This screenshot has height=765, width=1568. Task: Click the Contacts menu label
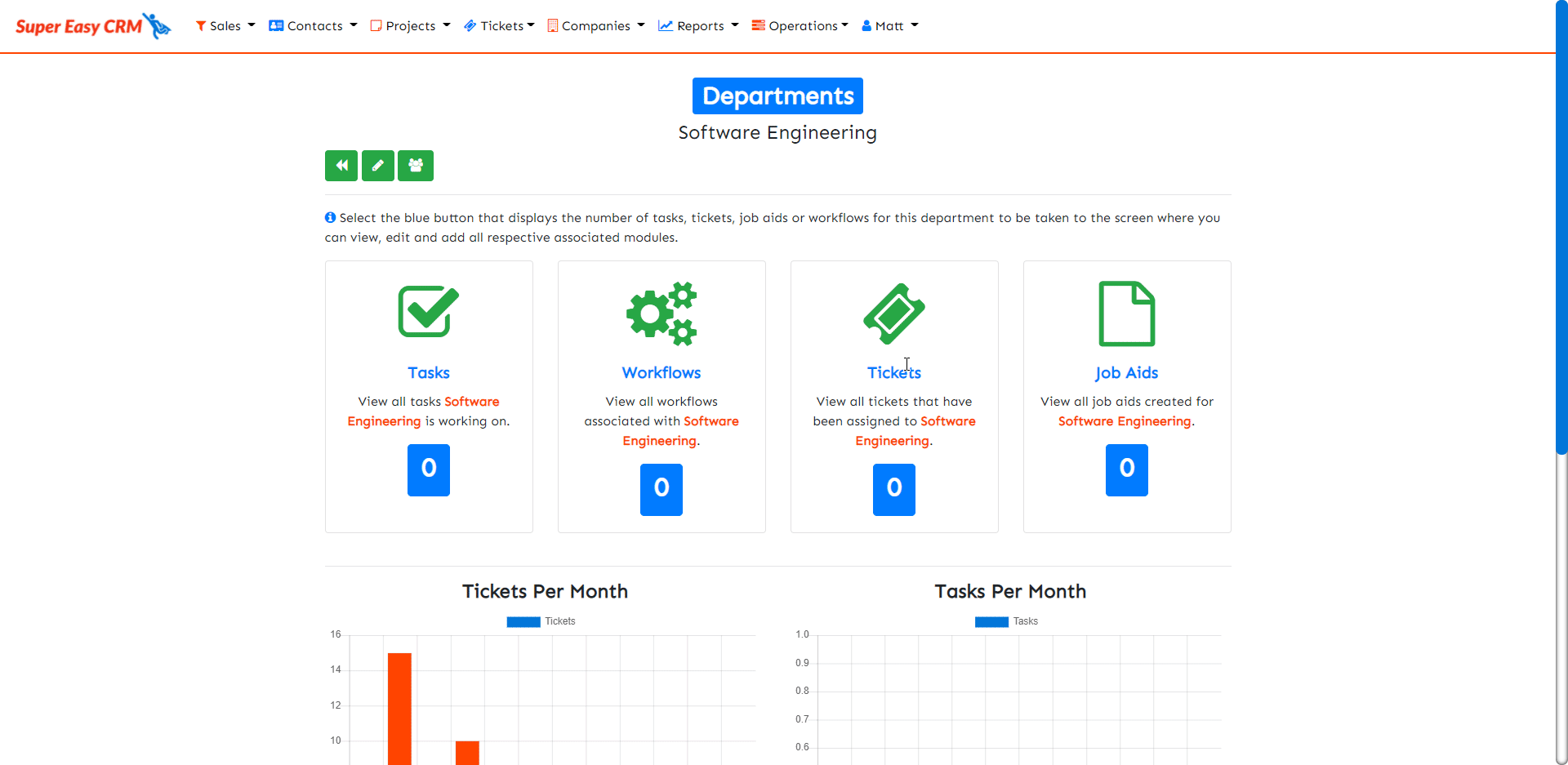click(315, 26)
